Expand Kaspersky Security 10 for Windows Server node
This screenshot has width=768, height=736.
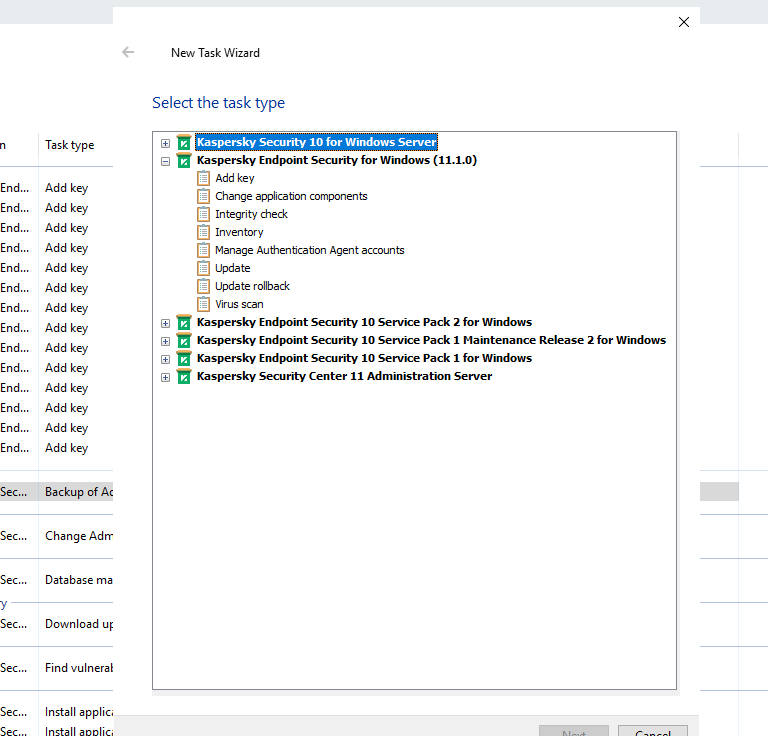click(x=166, y=143)
